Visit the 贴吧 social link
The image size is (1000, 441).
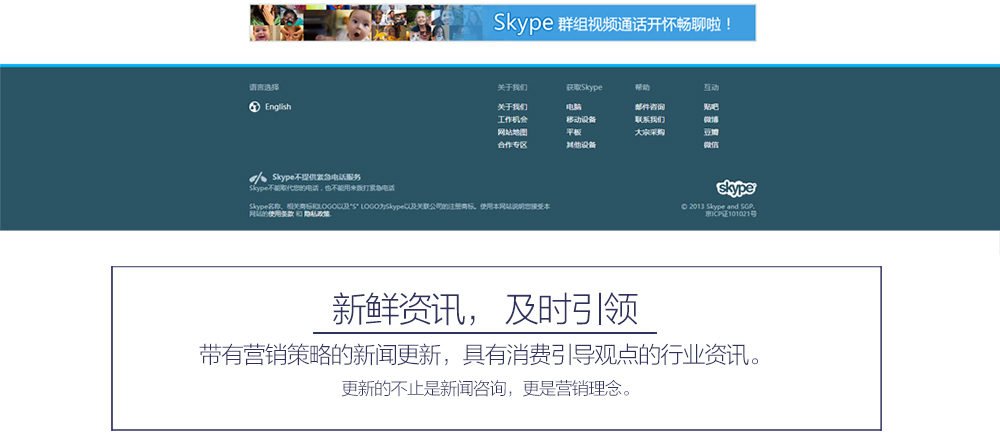click(711, 107)
